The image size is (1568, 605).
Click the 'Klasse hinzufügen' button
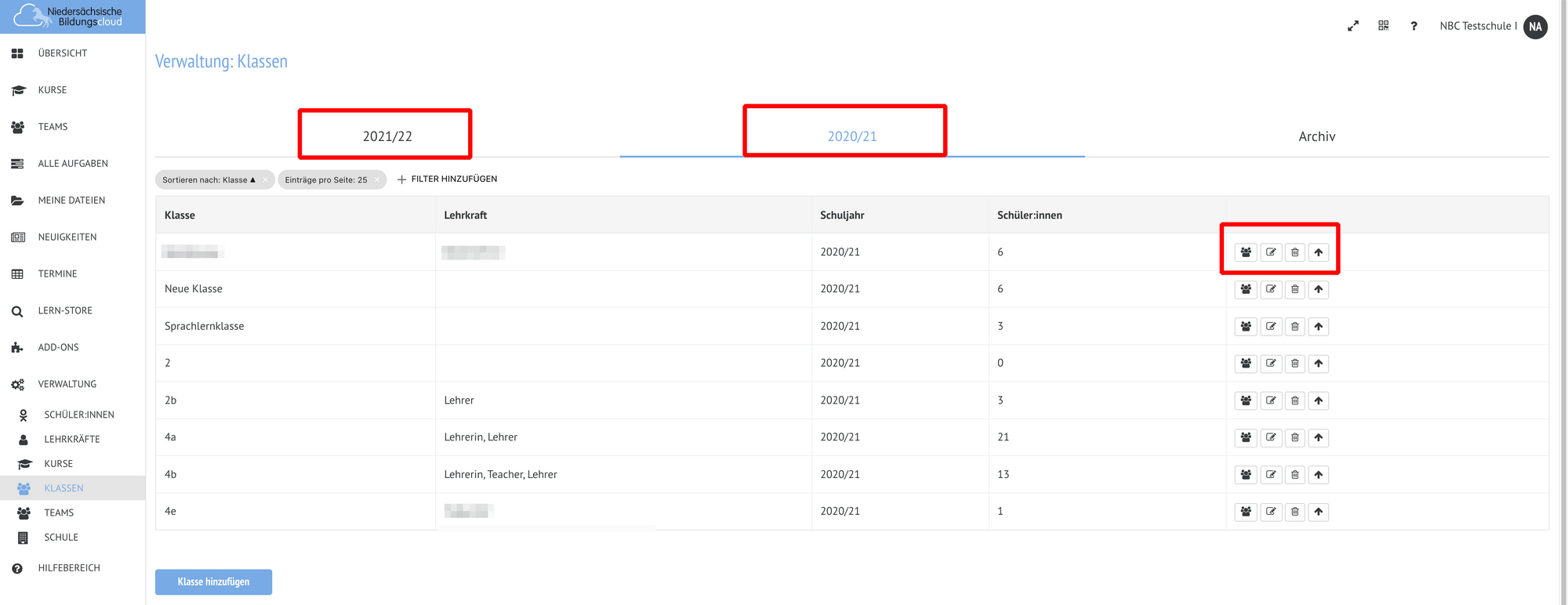click(x=213, y=581)
